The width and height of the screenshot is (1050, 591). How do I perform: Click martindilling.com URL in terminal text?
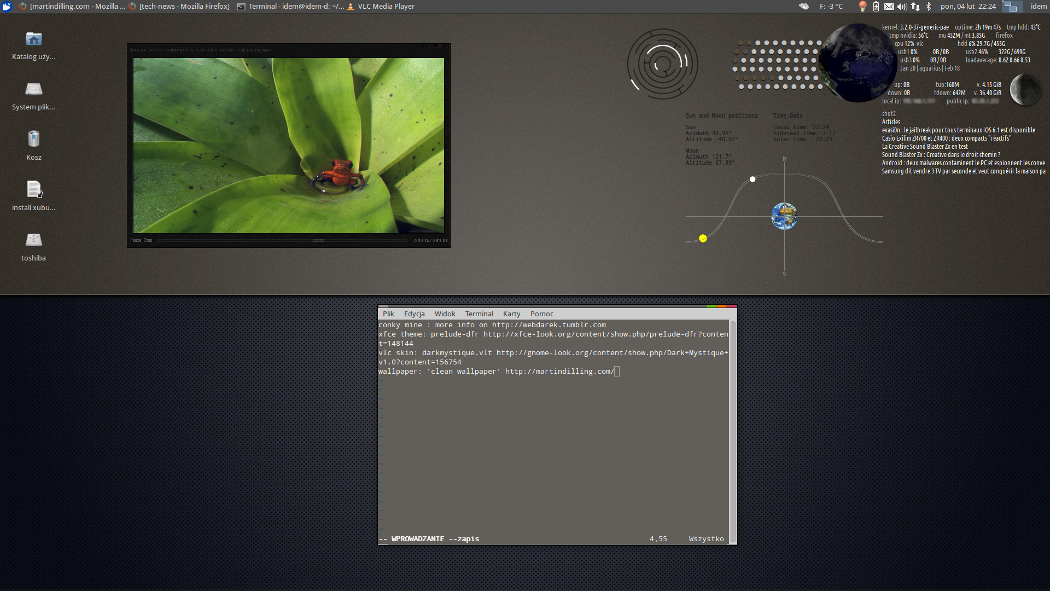[560, 371]
